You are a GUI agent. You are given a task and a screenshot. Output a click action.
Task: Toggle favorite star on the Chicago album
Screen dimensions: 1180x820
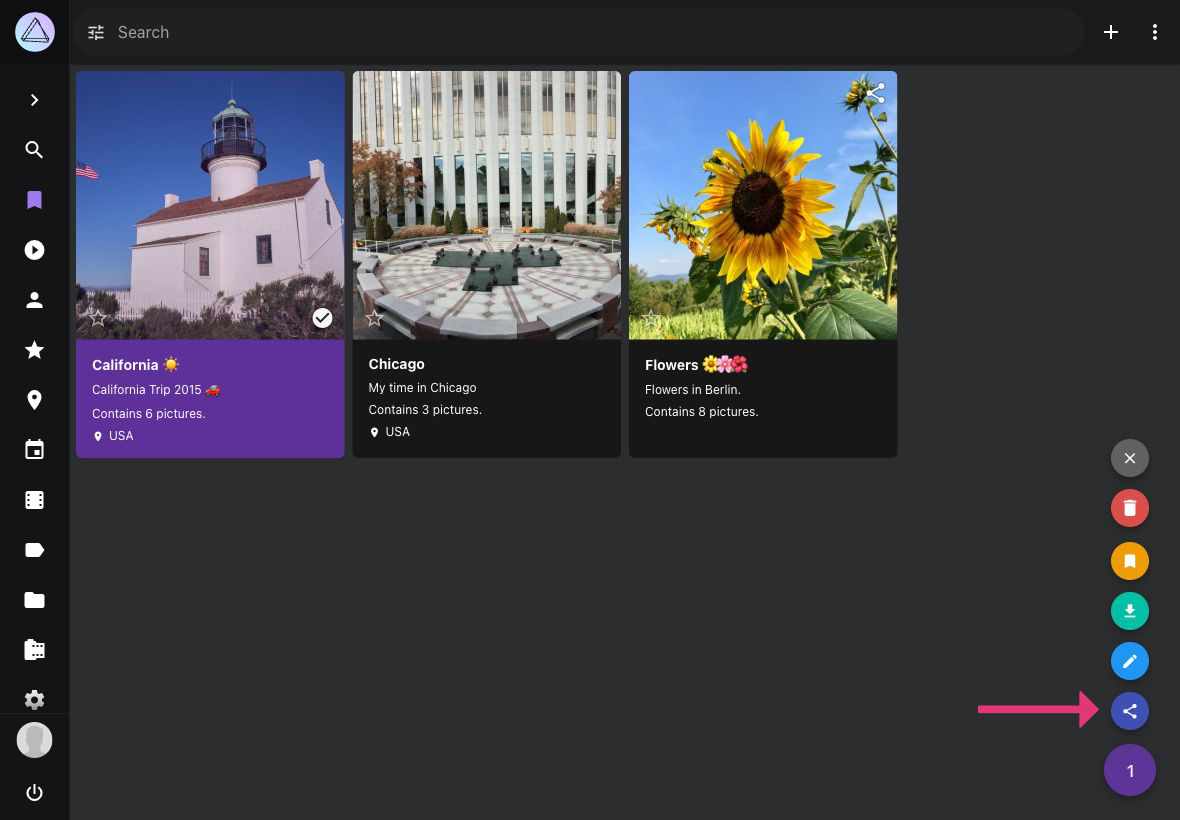[x=374, y=317]
